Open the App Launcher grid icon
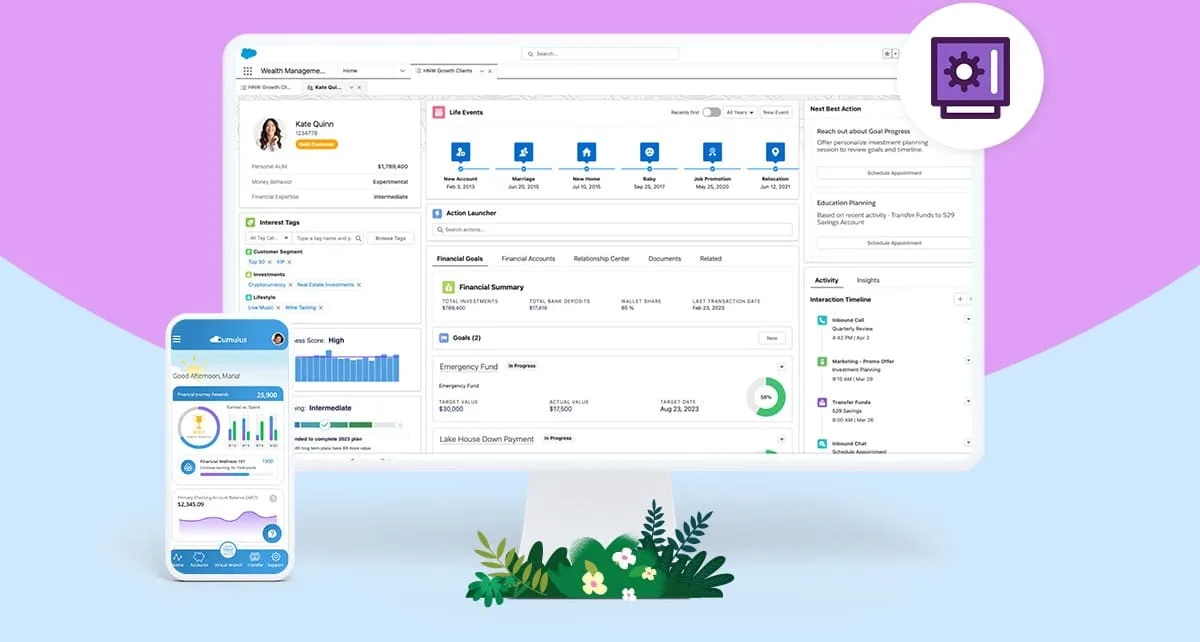 click(x=248, y=71)
